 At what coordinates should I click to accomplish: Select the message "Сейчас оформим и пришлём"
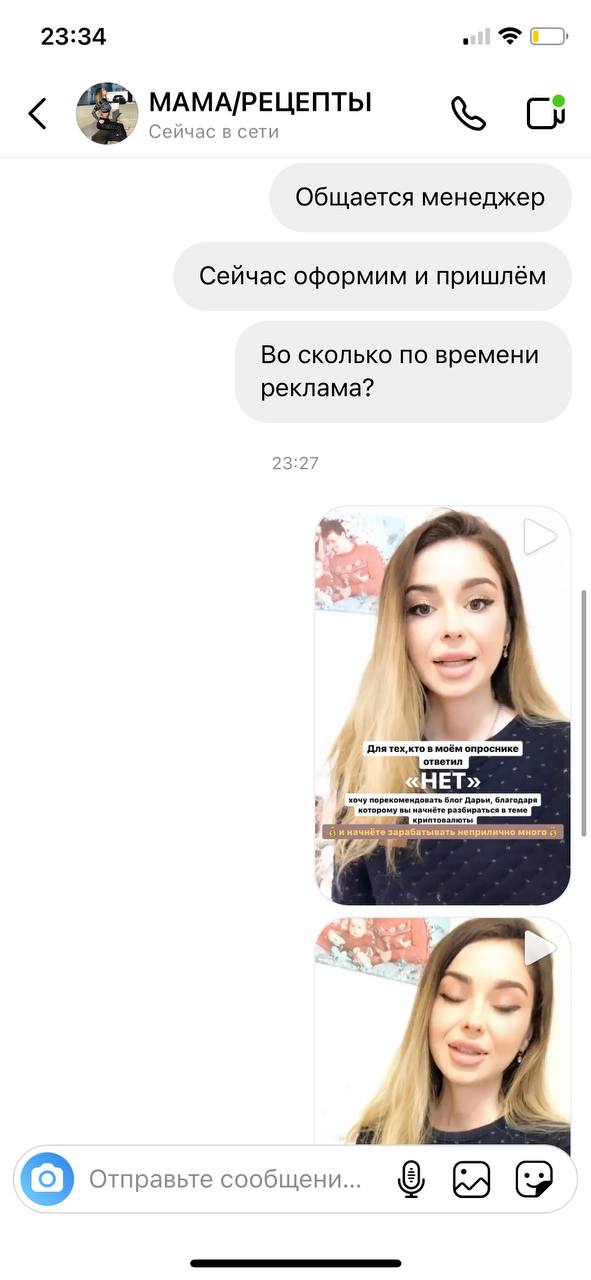[373, 276]
